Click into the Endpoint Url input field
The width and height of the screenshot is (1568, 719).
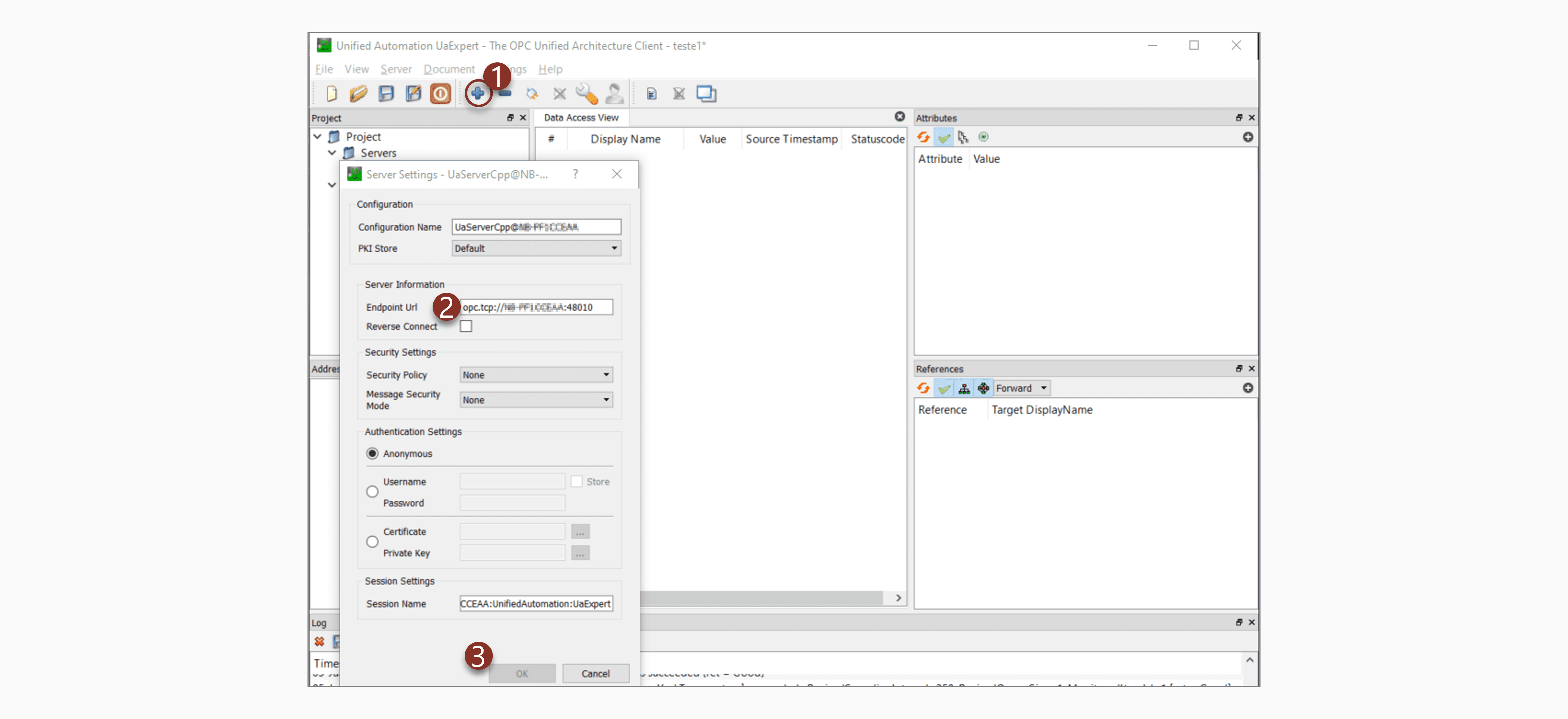(x=536, y=308)
